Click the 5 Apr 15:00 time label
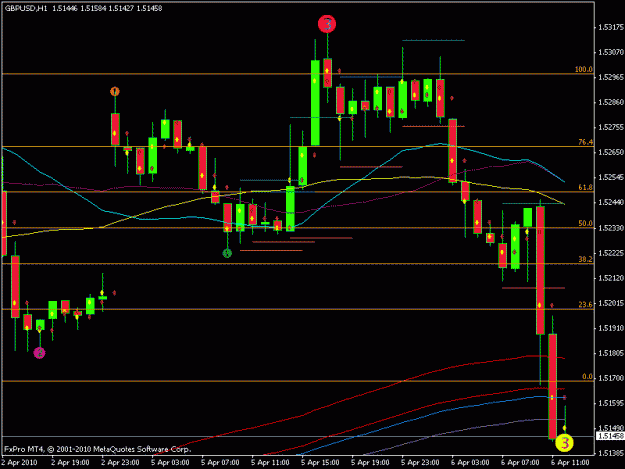Viewport: 625px width, 469px height. point(320,463)
